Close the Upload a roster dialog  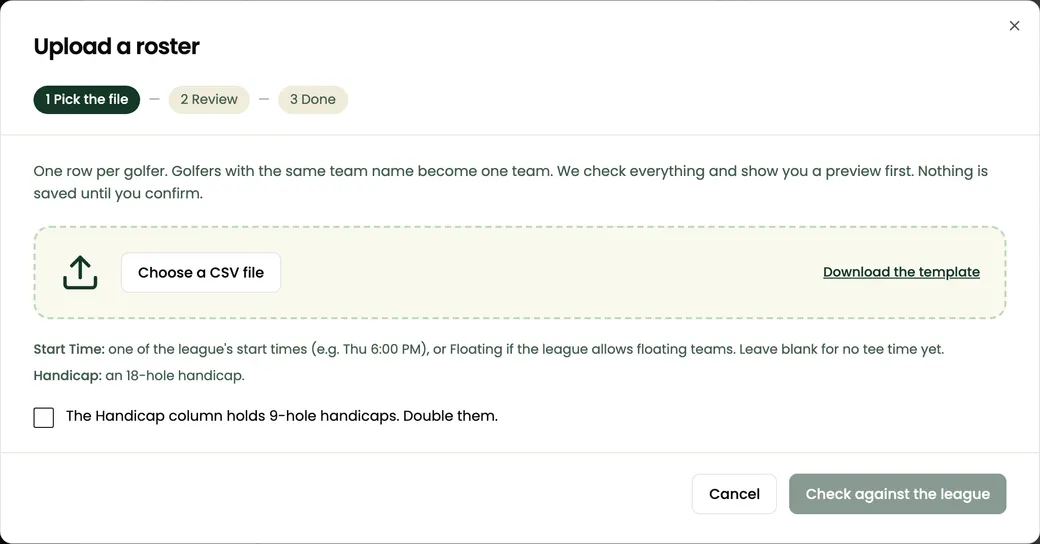(1014, 26)
